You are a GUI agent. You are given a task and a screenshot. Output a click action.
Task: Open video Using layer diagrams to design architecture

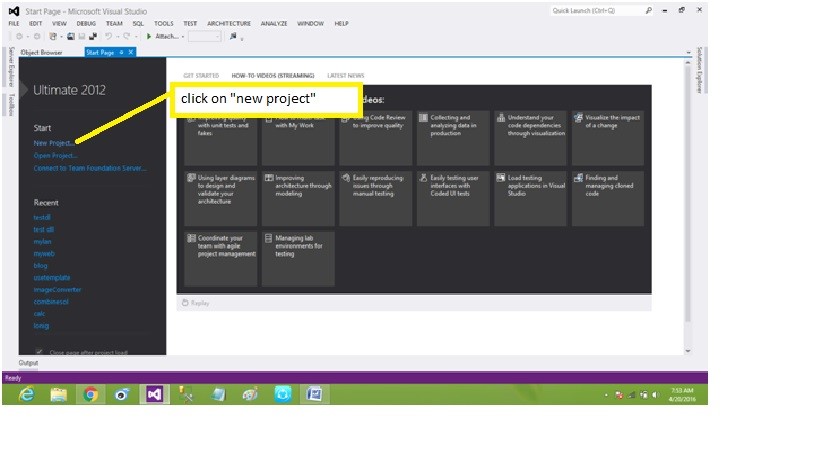[x=220, y=198]
